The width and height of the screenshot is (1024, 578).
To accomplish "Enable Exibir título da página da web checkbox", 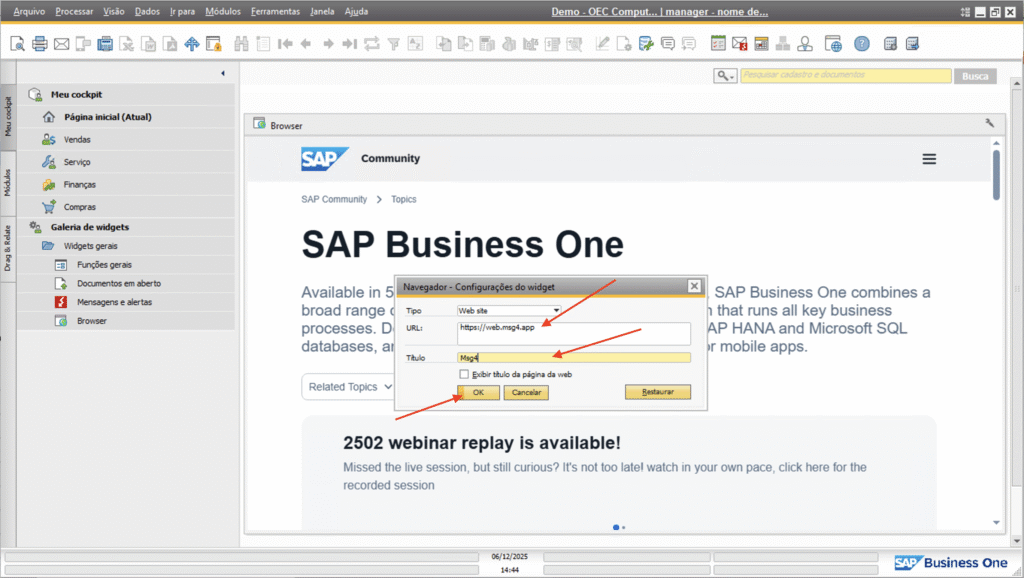I will pos(464,374).
